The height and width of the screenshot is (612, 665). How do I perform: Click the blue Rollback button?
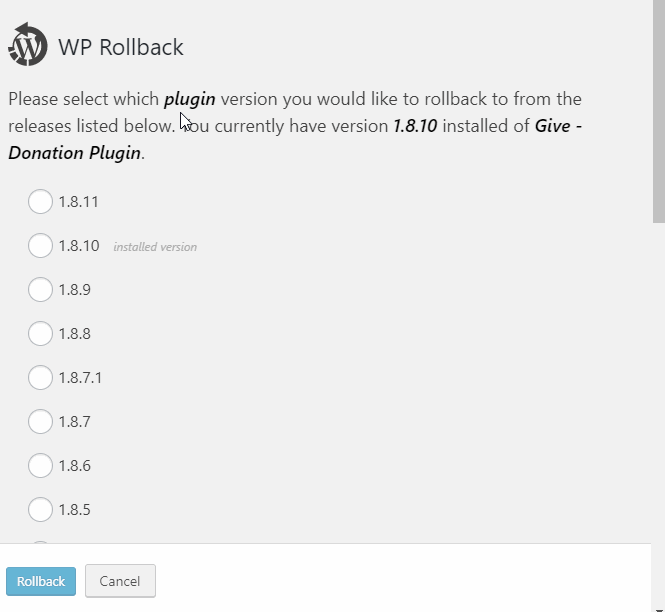coord(41,581)
